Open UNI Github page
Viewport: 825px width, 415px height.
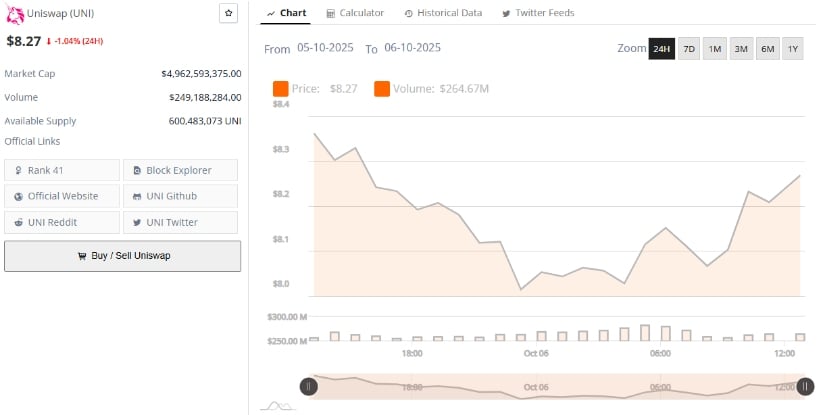180,196
